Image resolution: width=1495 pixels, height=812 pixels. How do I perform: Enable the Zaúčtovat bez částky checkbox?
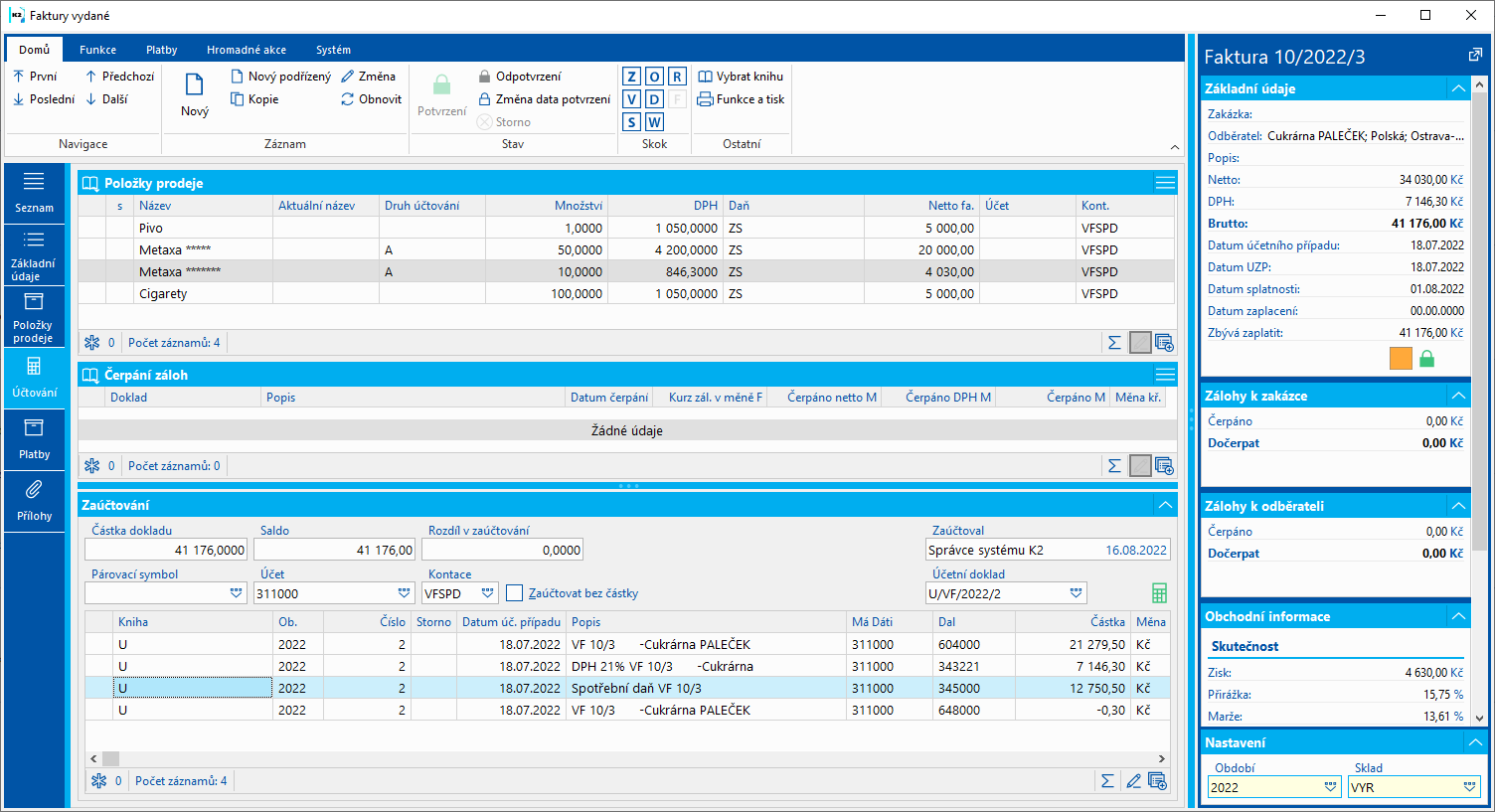pos(514,593)
